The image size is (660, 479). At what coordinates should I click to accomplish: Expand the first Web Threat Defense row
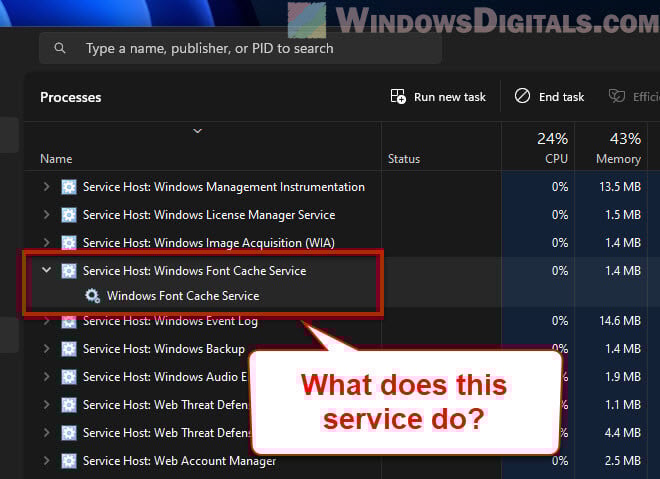click(46, 404)
